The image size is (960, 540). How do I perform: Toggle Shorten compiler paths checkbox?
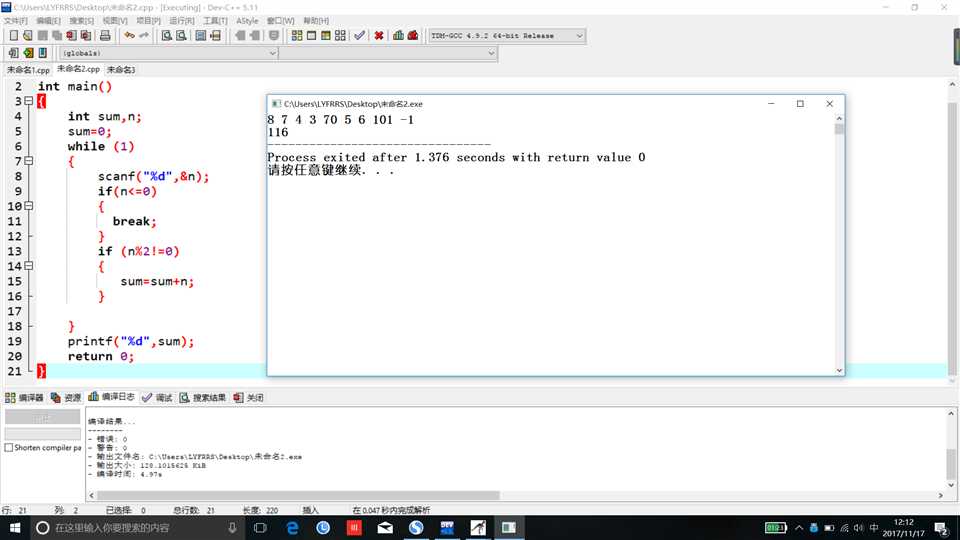9,448
